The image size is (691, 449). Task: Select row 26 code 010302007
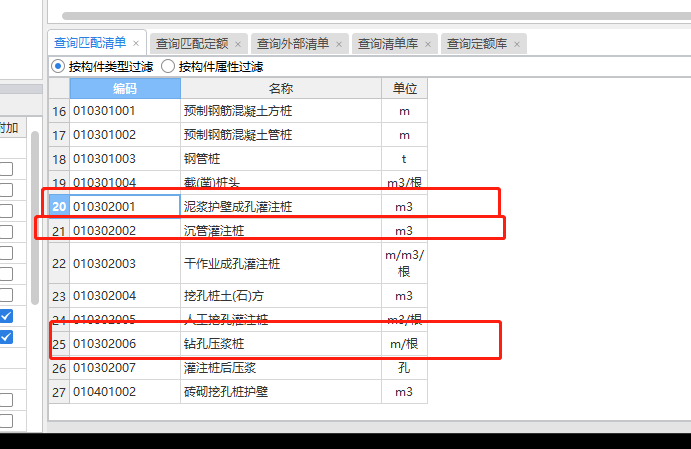point(125,367)
